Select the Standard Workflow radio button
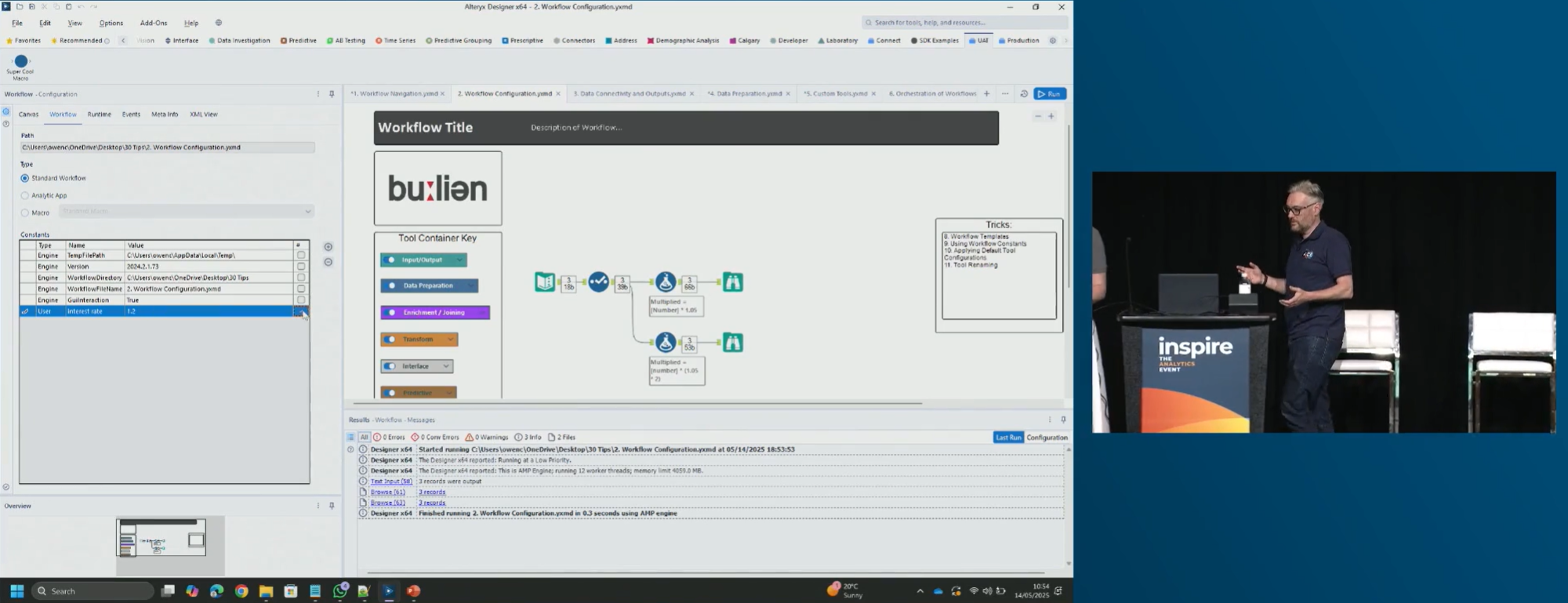This screenshot has height=603, width=1568. (25, 178)
